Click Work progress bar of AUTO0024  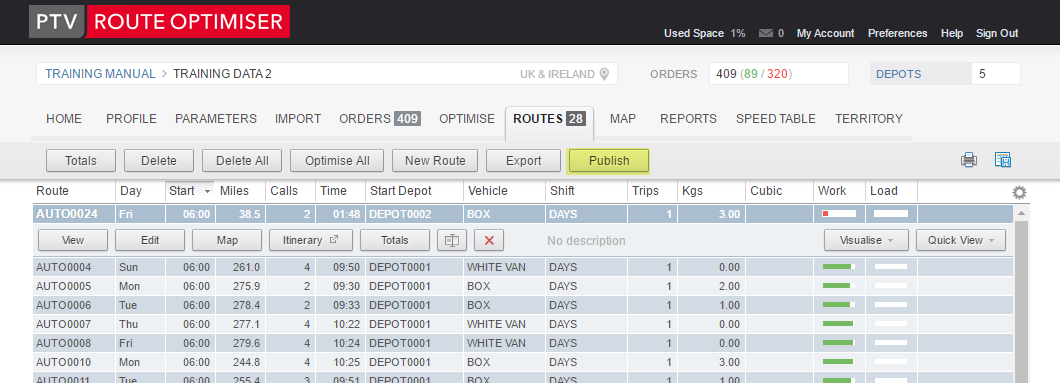[x=839, y=214]
